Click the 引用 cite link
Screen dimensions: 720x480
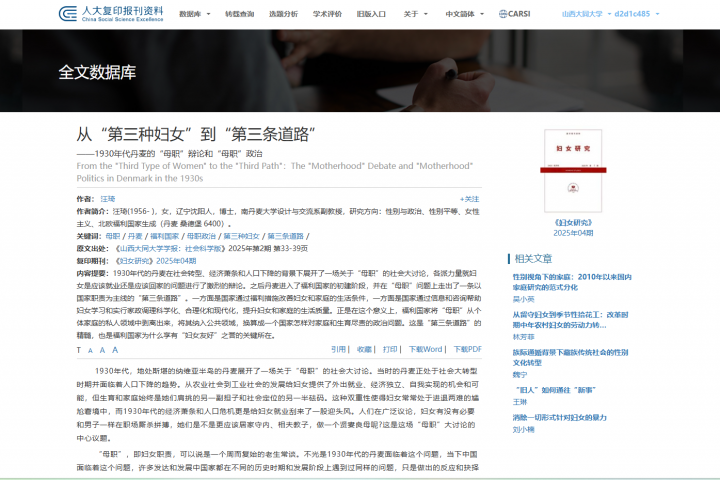pyautogui.click(x=338, y=349)
